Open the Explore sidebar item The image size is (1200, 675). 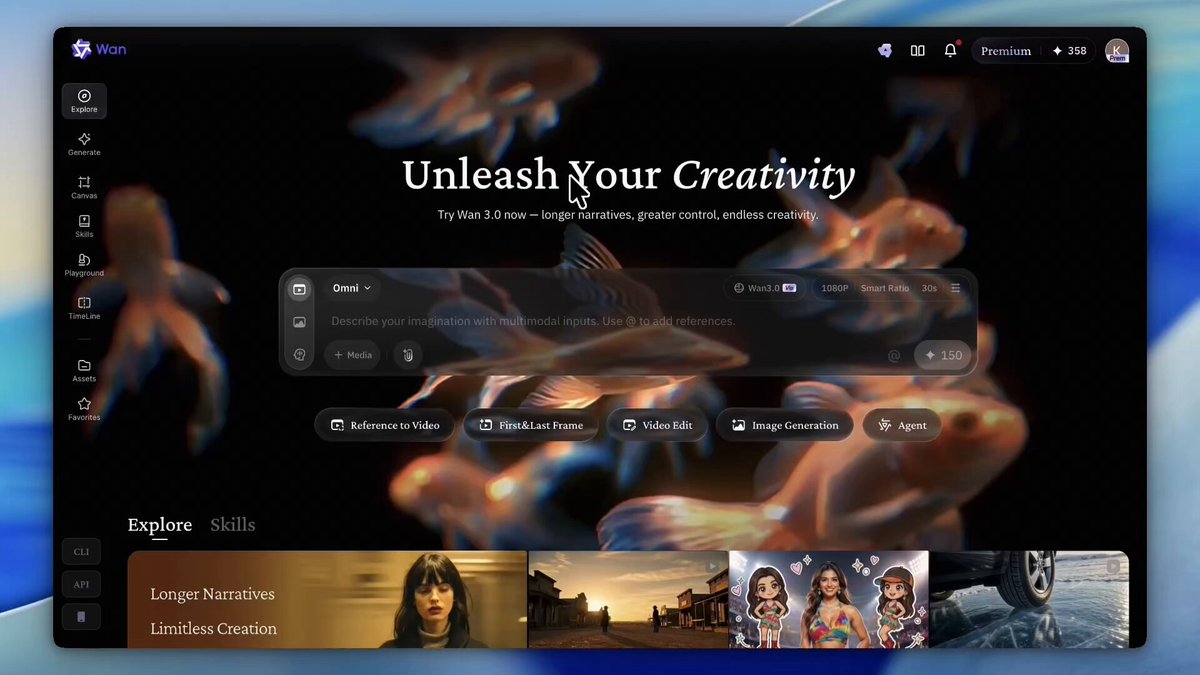pyautogui.click(x=84, y=101)
